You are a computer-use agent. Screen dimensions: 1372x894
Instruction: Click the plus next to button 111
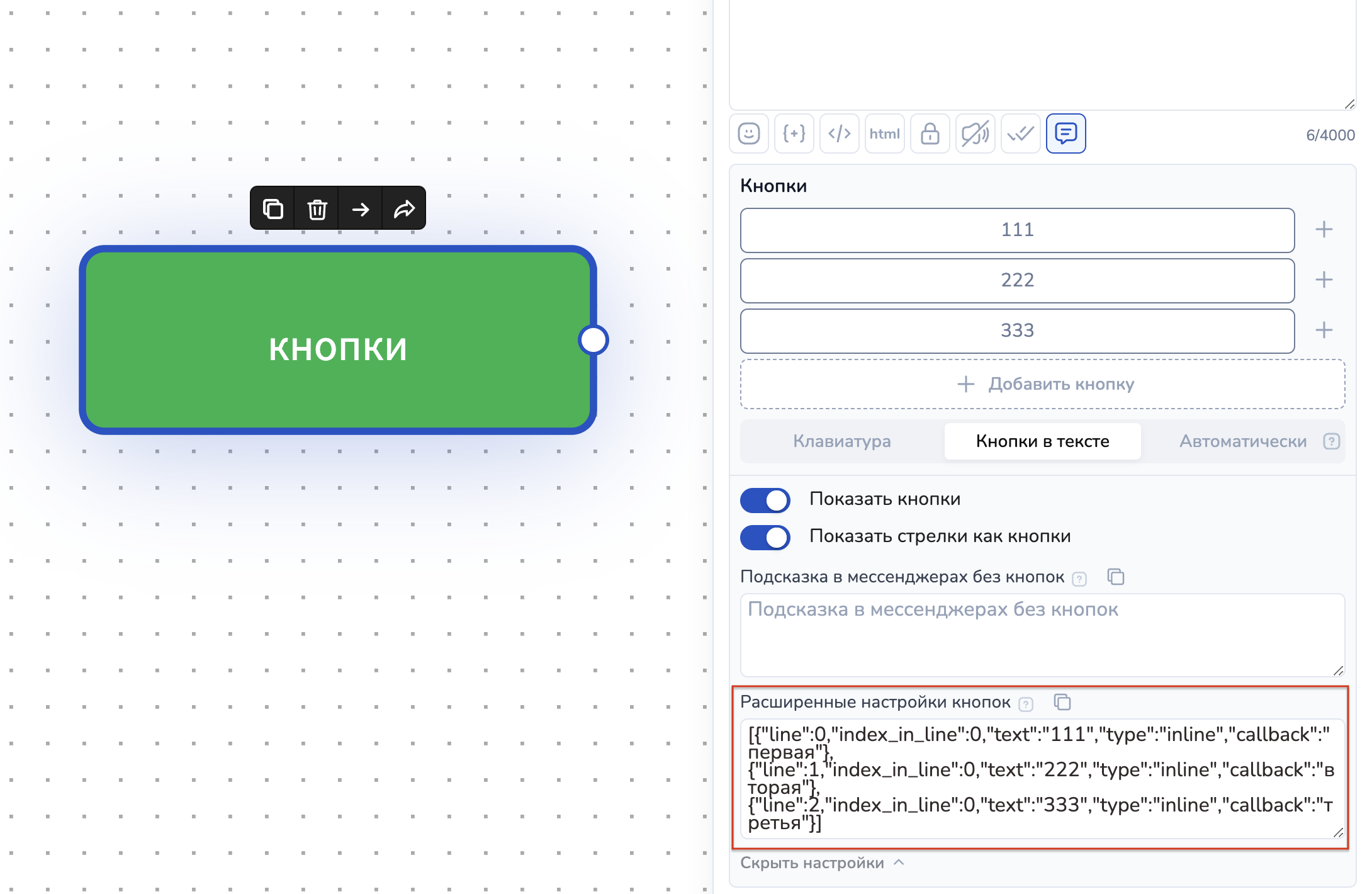pos(1324,230)
